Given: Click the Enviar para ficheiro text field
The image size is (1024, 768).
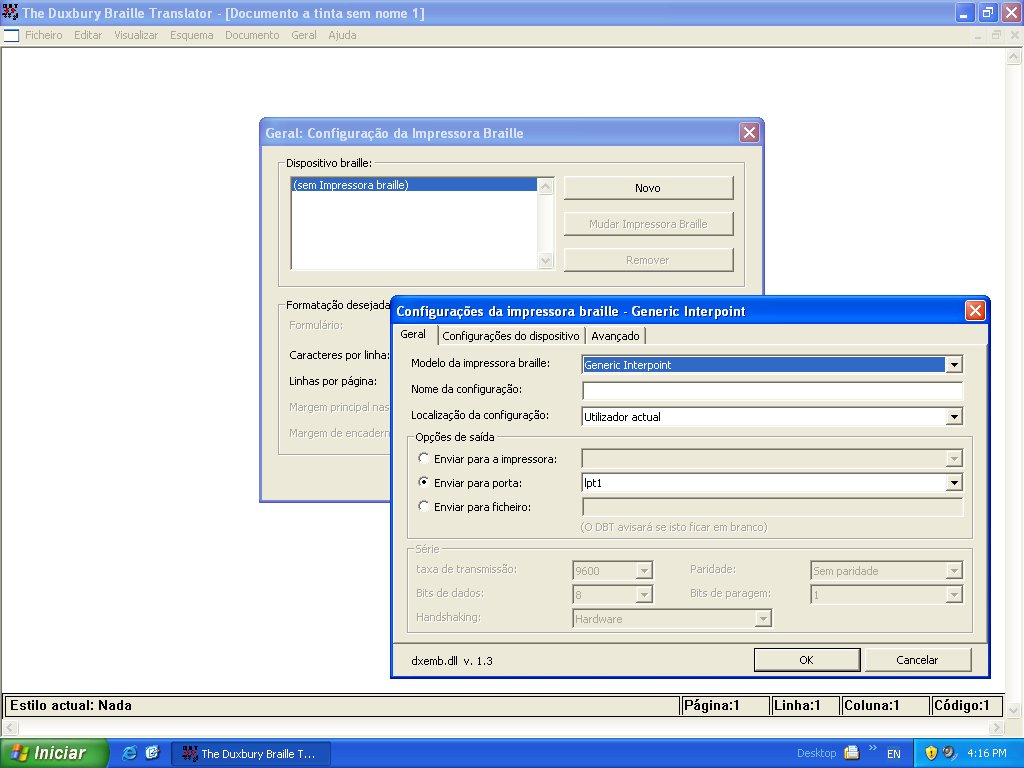Looking at the screenshot, I should (x=772, y=507).
